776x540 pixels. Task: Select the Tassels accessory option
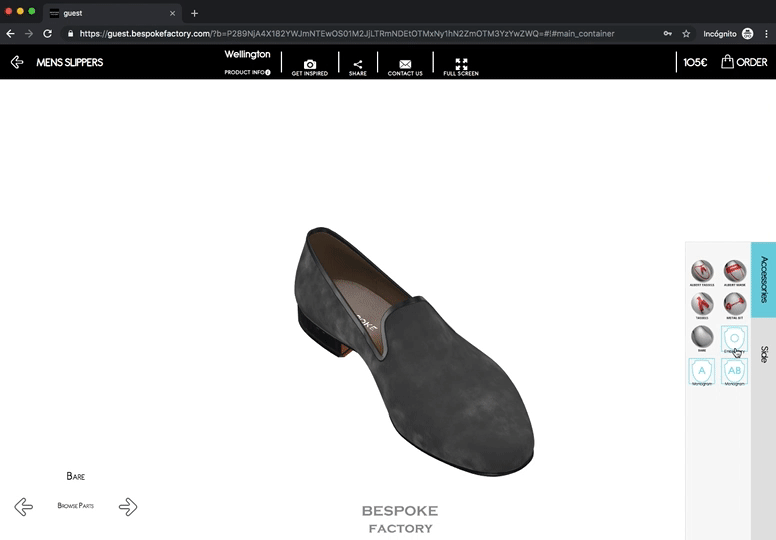click(x=702, y=305)
